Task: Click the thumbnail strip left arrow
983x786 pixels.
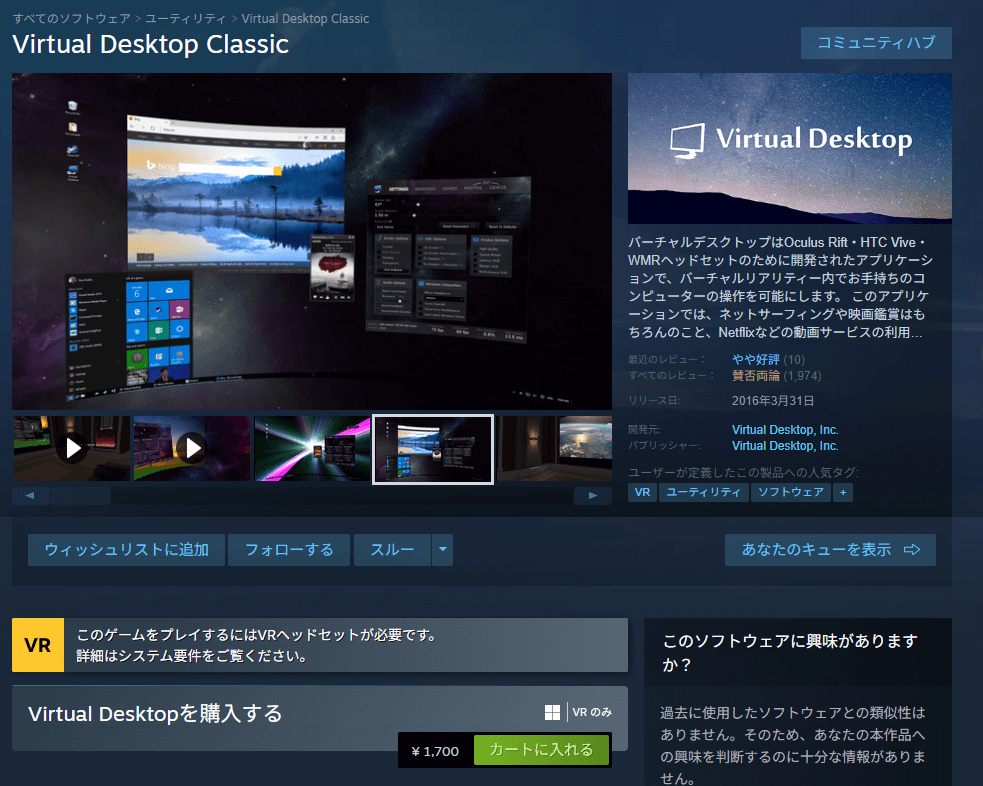Action: pos(29,495)
